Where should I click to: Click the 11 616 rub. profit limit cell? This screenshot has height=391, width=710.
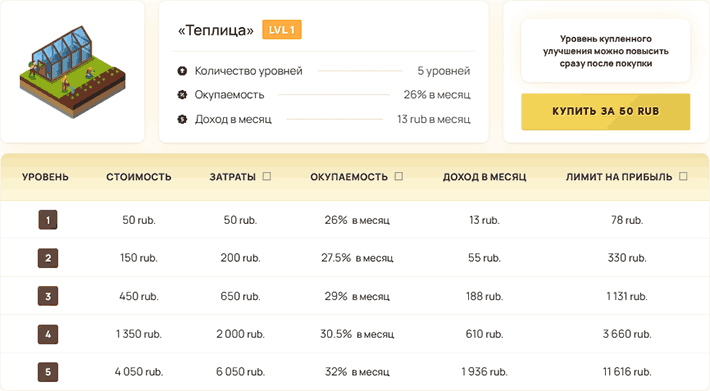tap(627, 372)
